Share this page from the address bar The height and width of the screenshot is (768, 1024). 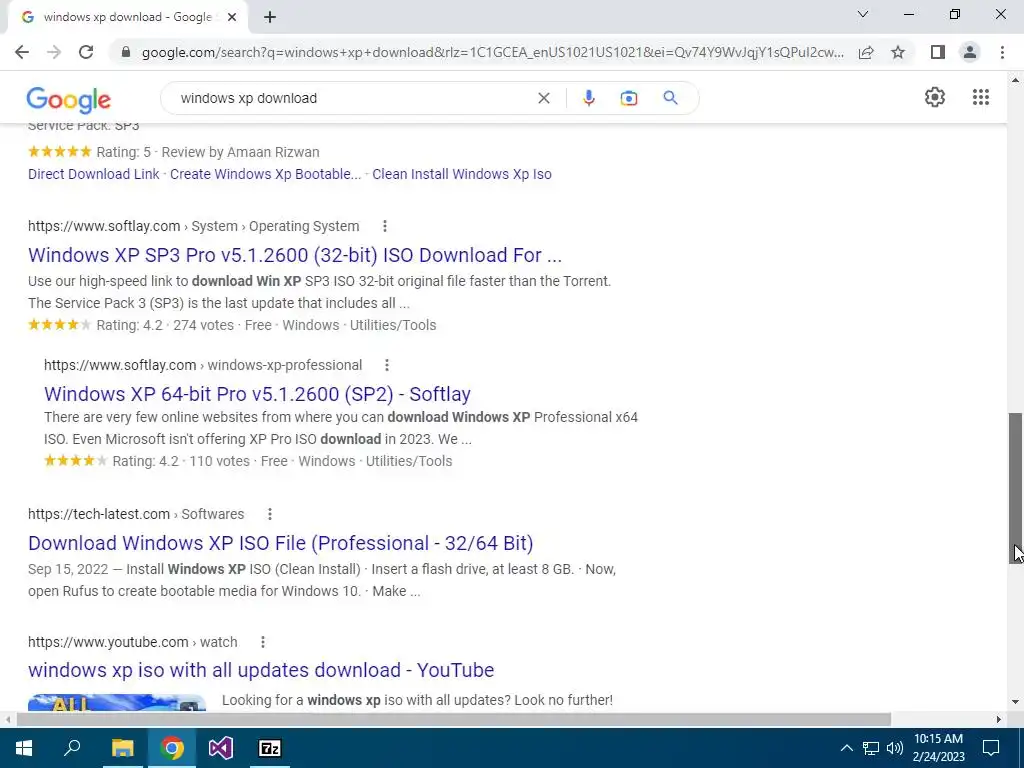click(x=866, y=52)
